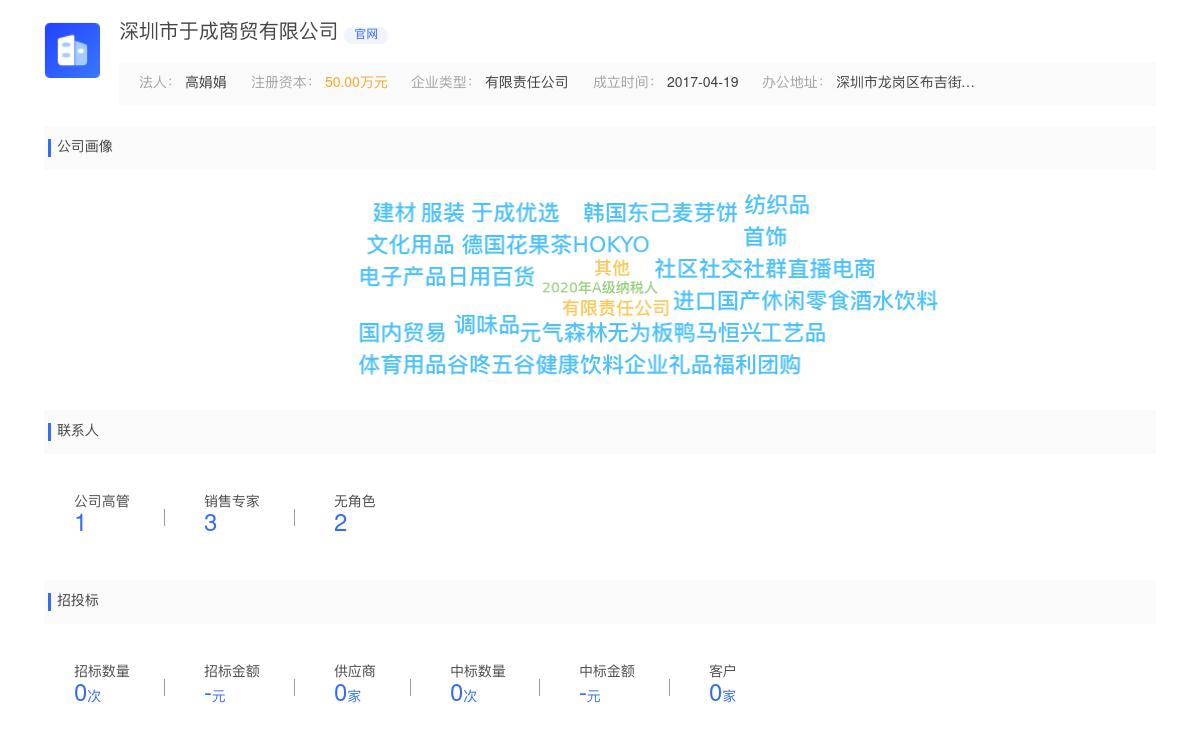Click the company type 有限责任公司 in header
This screenshot has height=752, width=1200.
(527, 82)
